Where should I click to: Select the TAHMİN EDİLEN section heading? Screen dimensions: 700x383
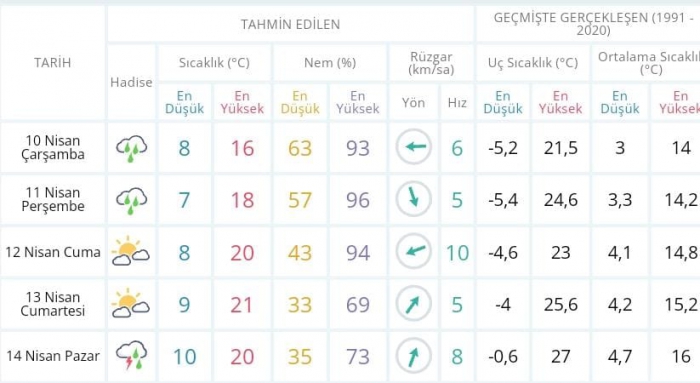tap(291, 25)
